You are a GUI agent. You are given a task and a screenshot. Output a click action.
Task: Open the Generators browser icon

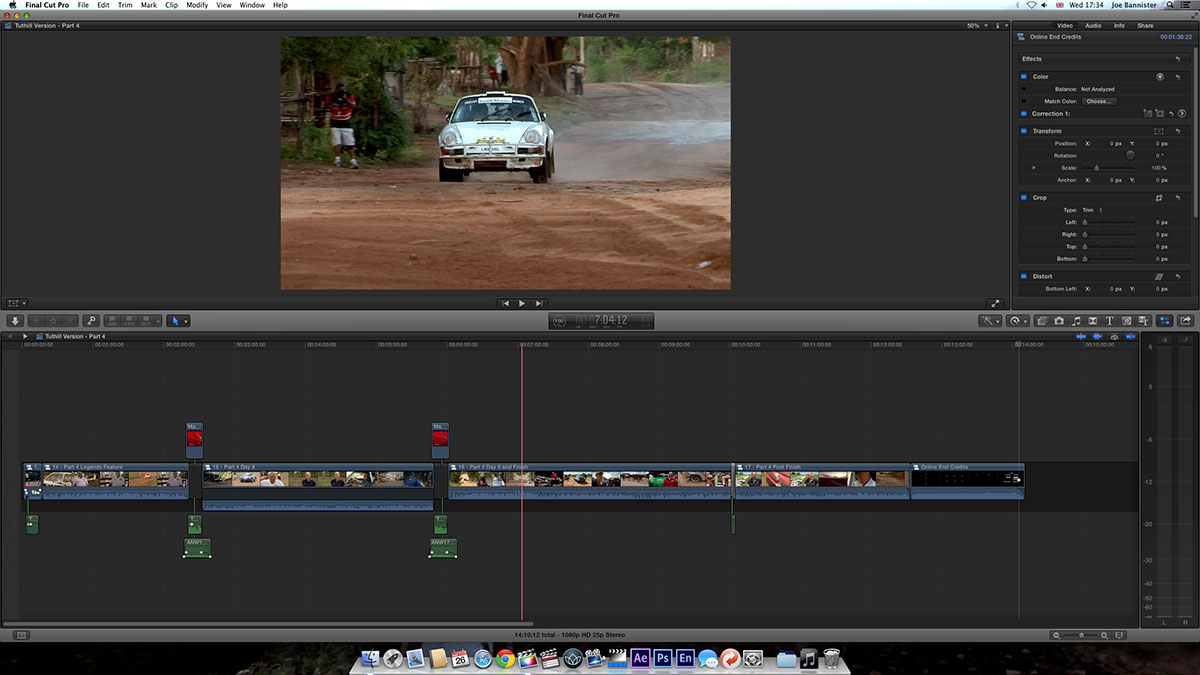[1127, 321]
